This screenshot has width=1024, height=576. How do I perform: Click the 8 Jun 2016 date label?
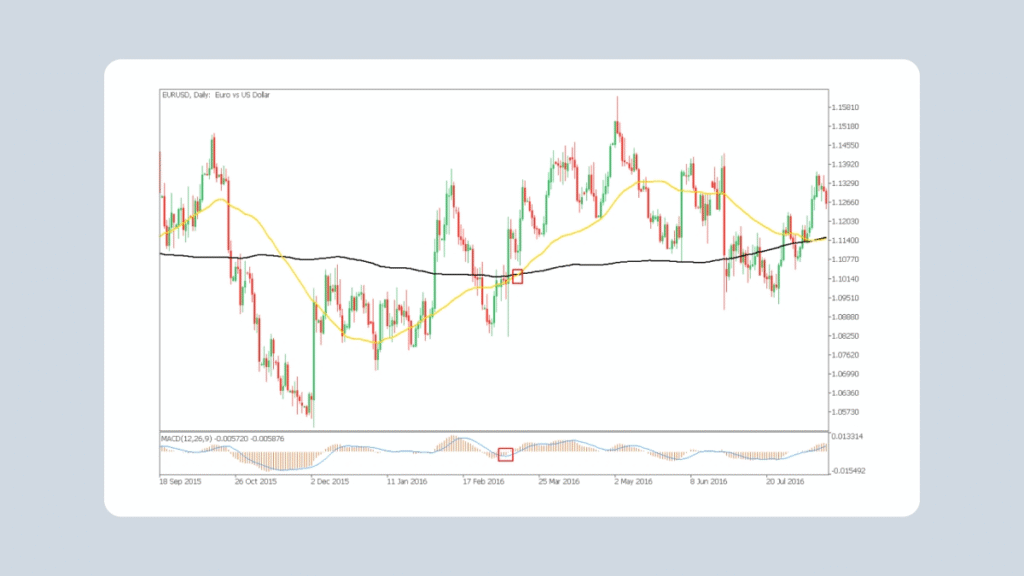pyautogui.click(x=709, y=481)
